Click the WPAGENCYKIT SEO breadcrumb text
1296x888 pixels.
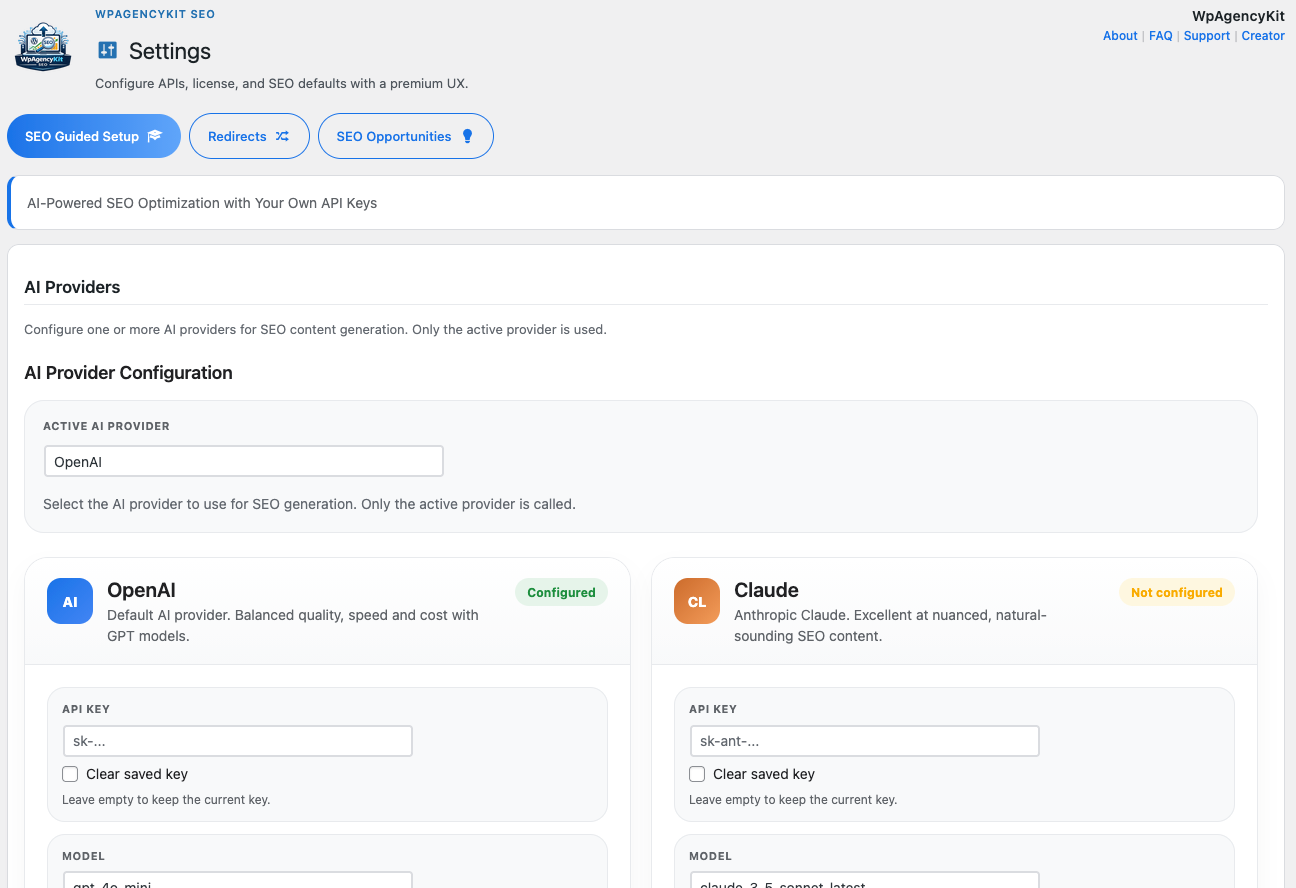pos(155,14)
